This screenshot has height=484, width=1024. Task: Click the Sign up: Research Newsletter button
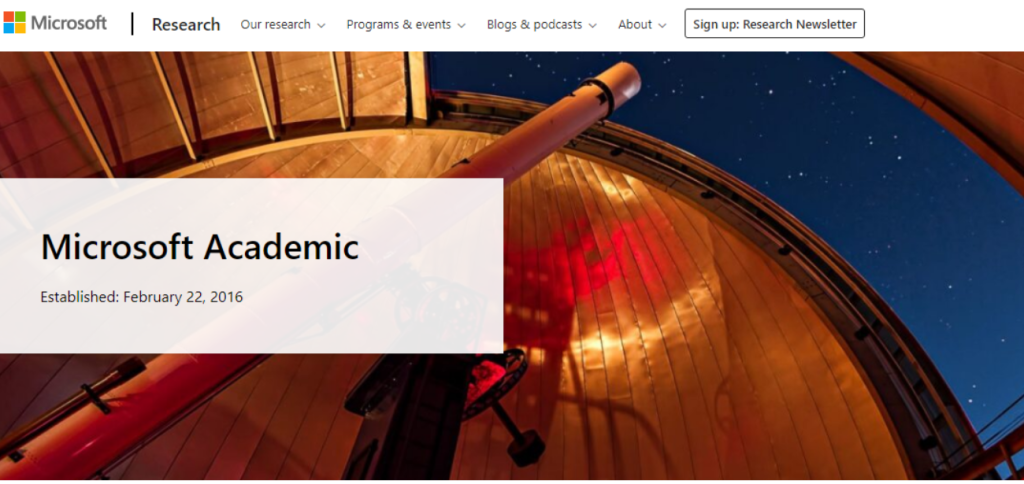click(775, 24)
